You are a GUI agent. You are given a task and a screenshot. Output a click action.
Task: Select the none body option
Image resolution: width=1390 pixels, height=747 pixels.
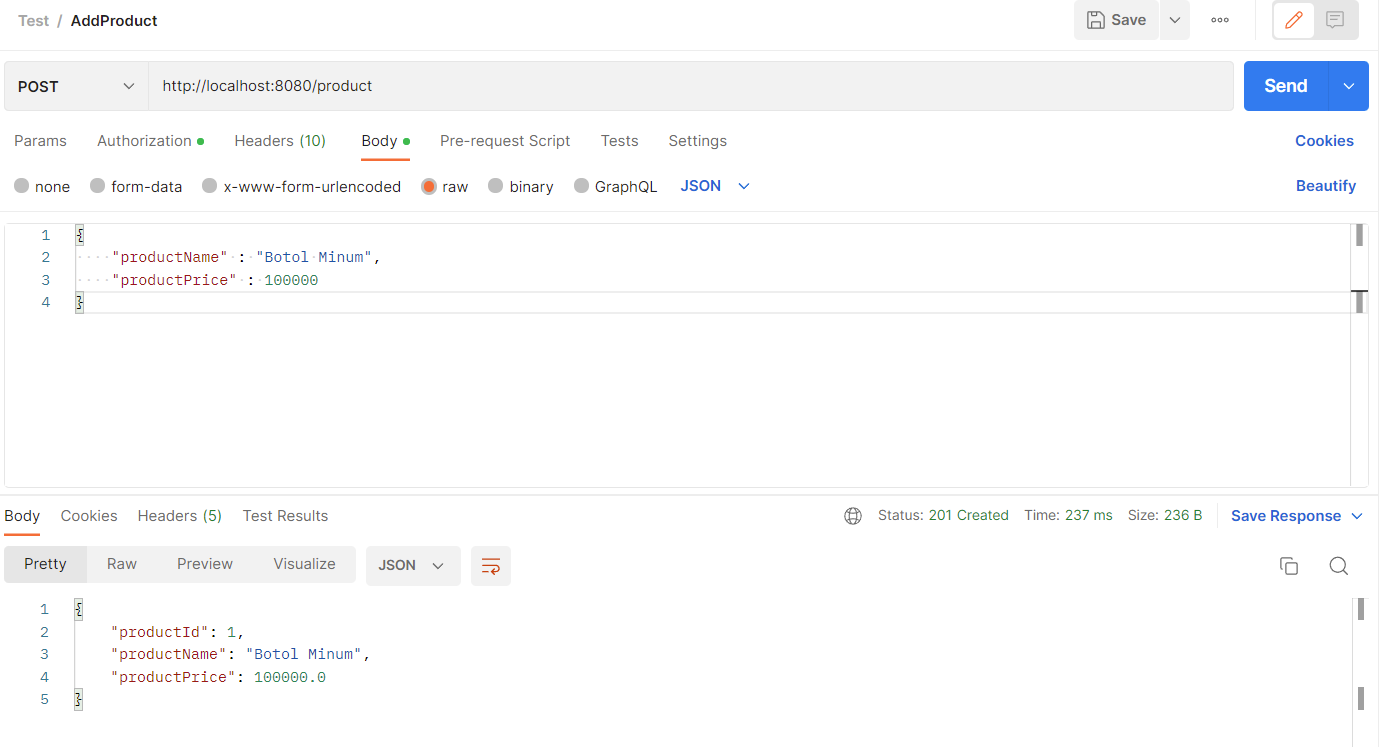point(42,186)
